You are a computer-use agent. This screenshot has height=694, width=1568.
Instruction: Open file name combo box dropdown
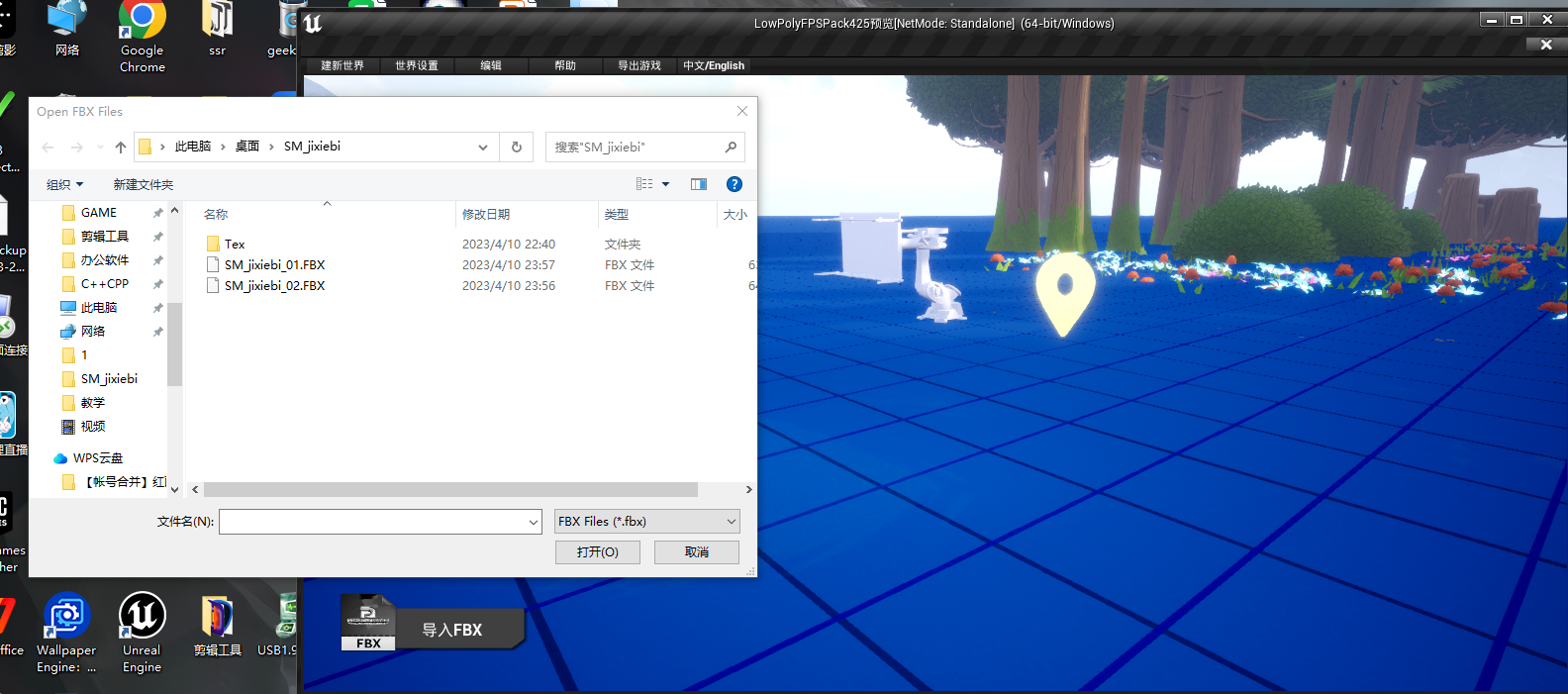click(x=534, y=522)
